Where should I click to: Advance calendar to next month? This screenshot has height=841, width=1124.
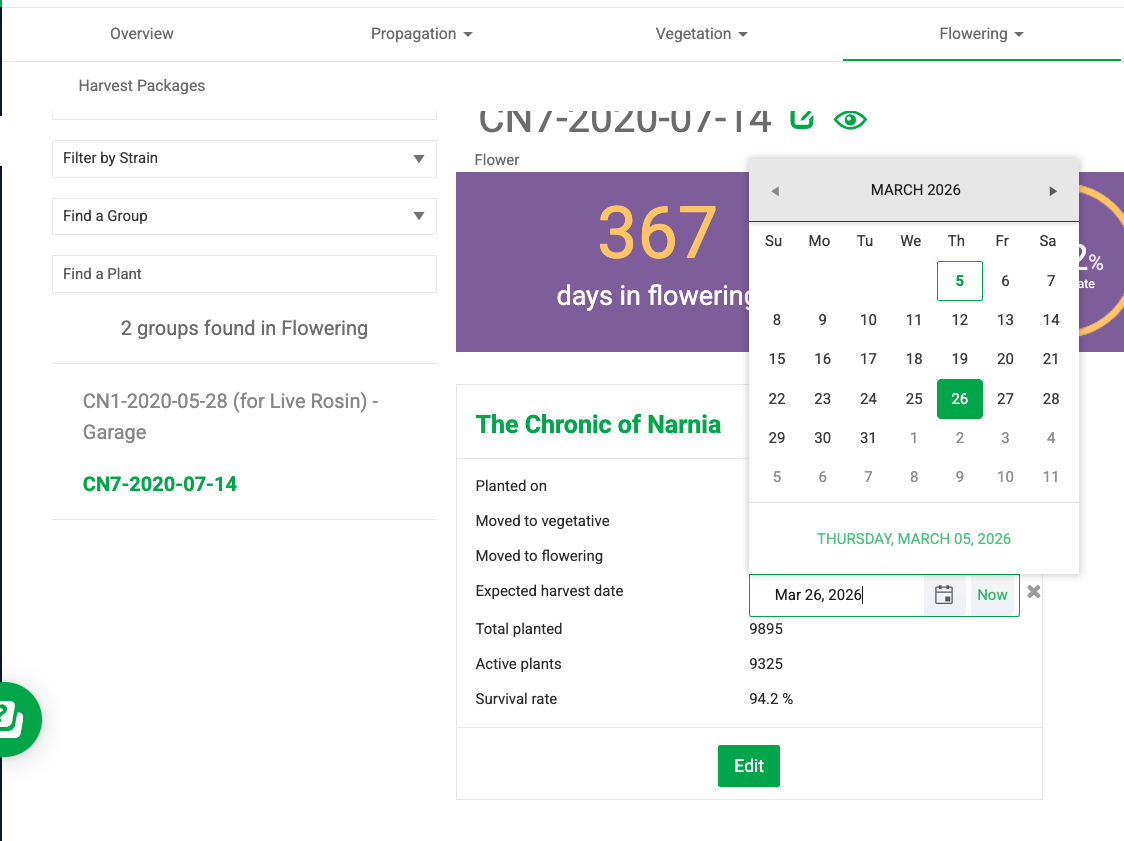pos(1053,191)
